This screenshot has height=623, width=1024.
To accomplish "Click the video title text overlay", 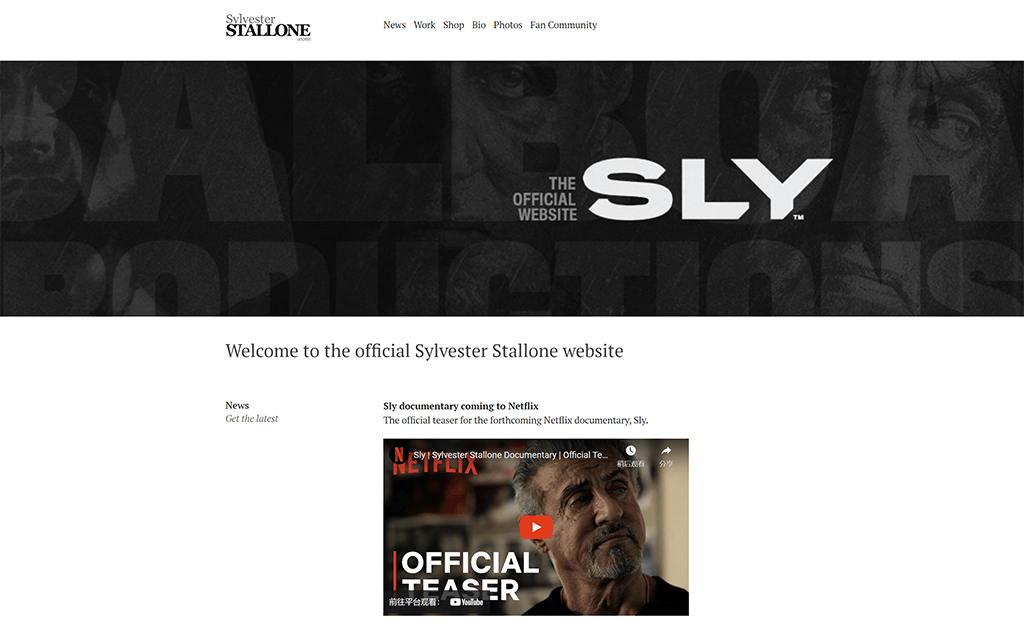I will (x=510, y=455).
